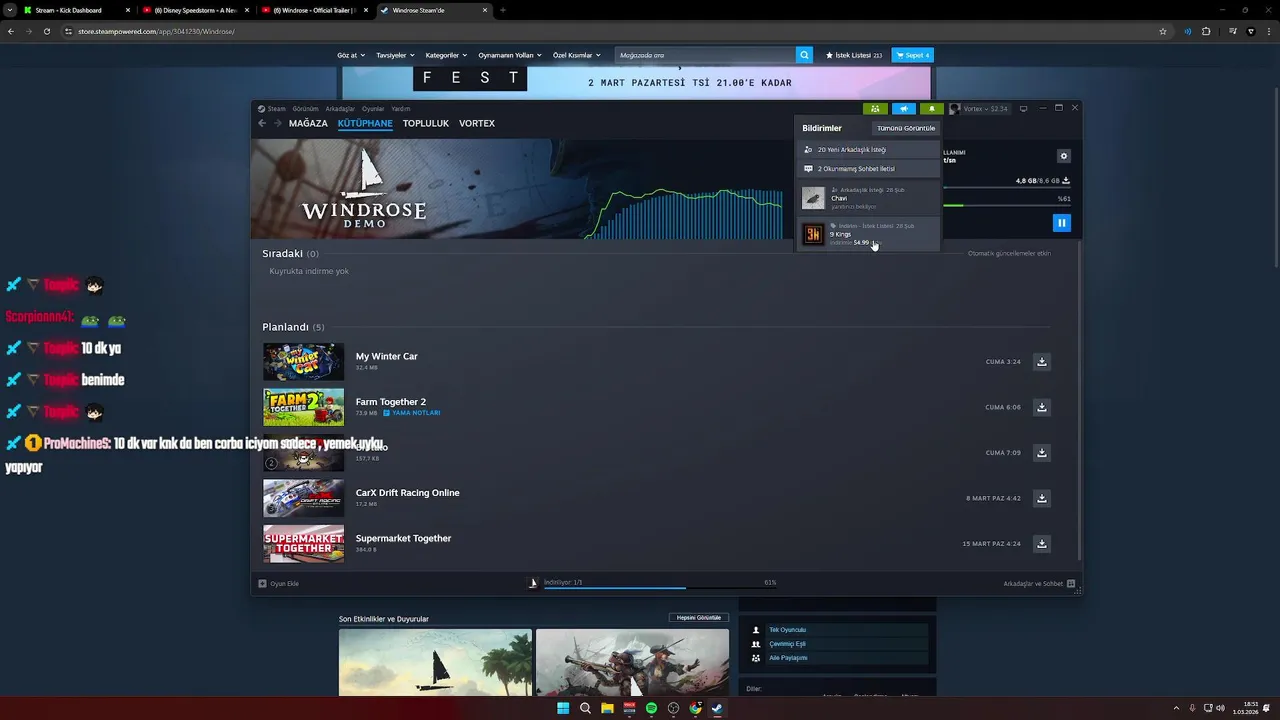Click Tümünü Görüntüle in notifications
The image size is (1280, 720).
coord(906,128)
